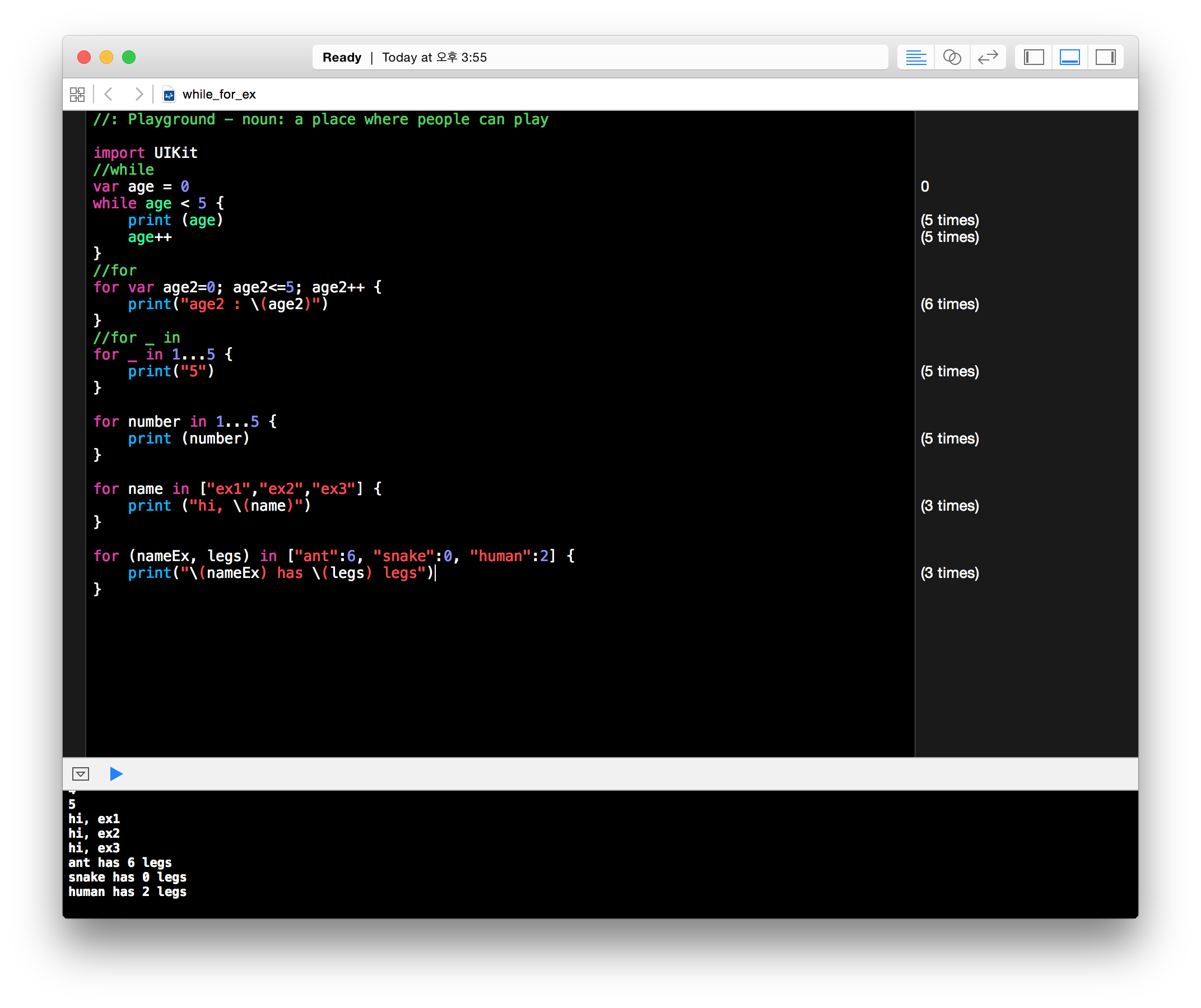Image resolution: width=1201 pixels, height=1008 pixels.
Task: Go forward in file history
Action: point(138,94)
